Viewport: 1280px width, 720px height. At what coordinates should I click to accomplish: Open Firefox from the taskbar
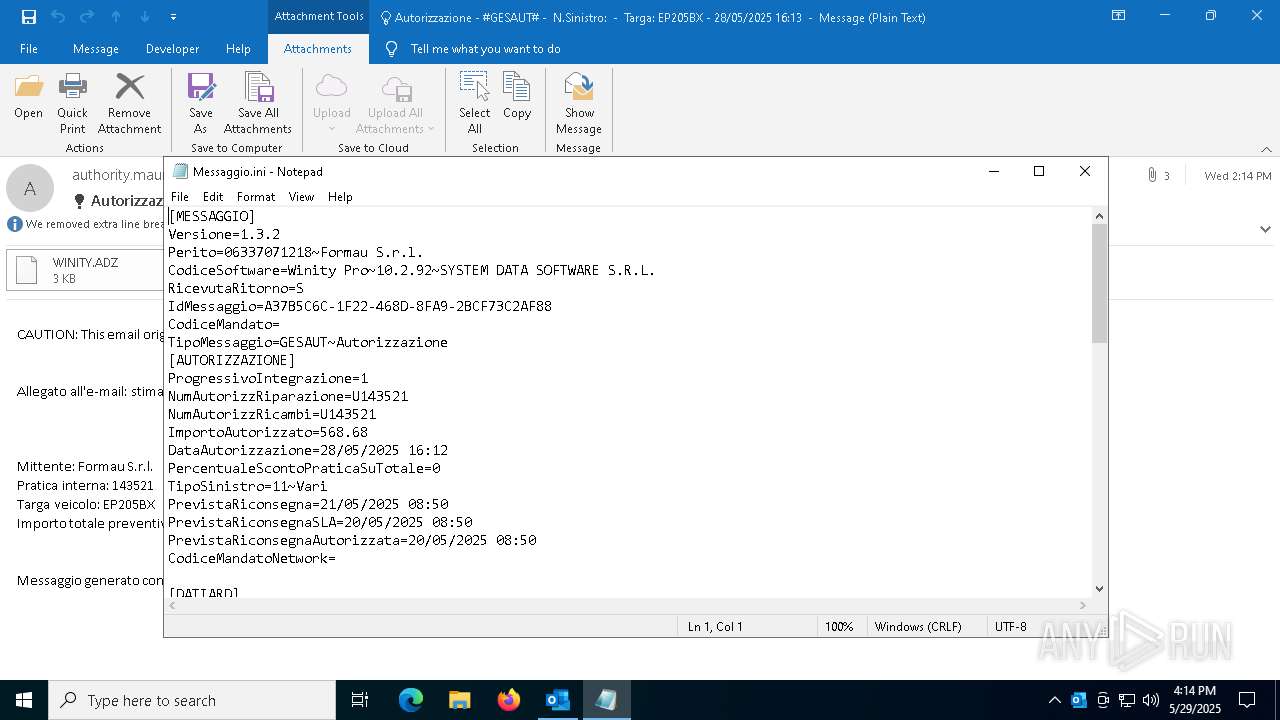coord(509,700)
